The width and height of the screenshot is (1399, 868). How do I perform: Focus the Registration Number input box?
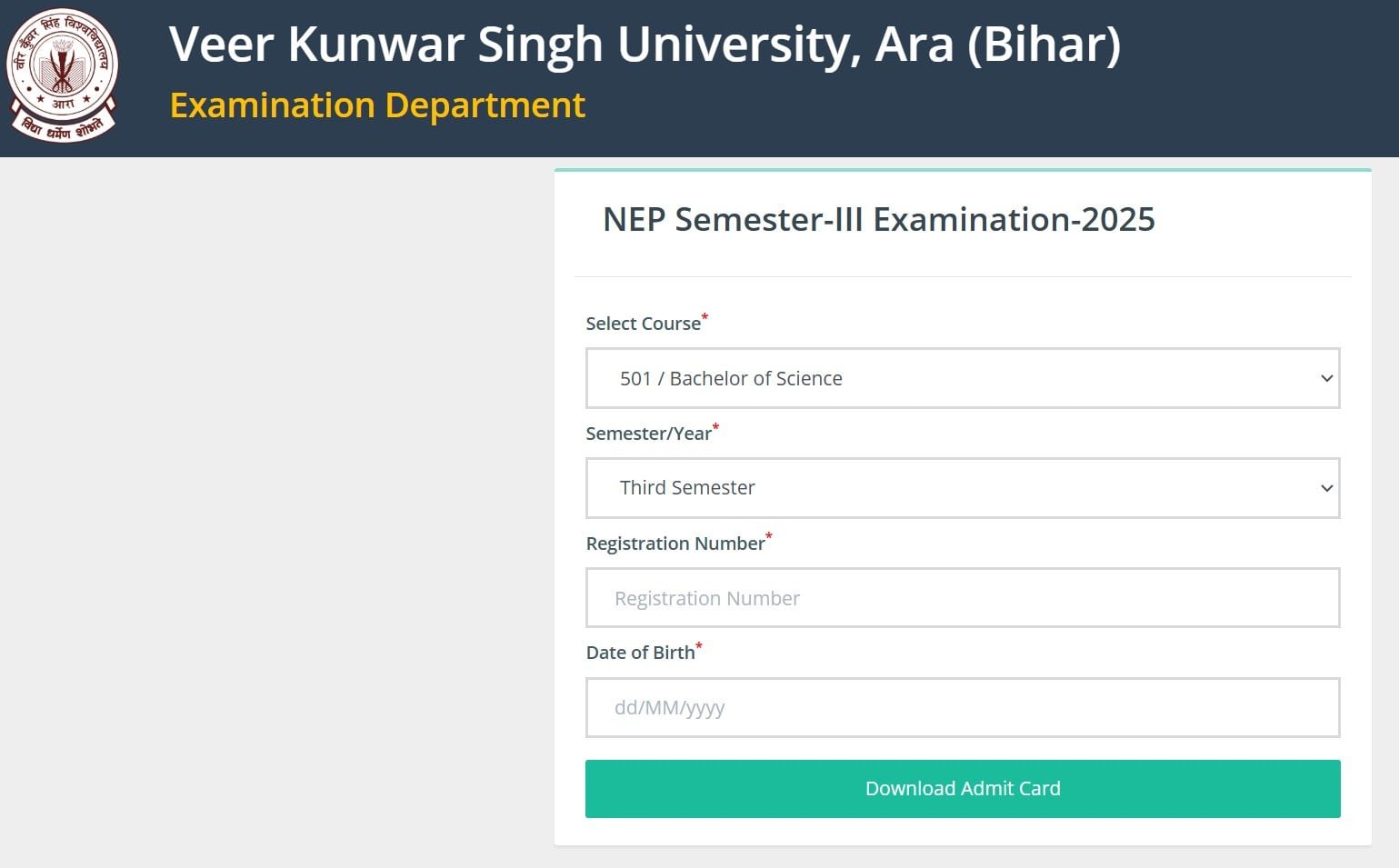tap(962, 598)
